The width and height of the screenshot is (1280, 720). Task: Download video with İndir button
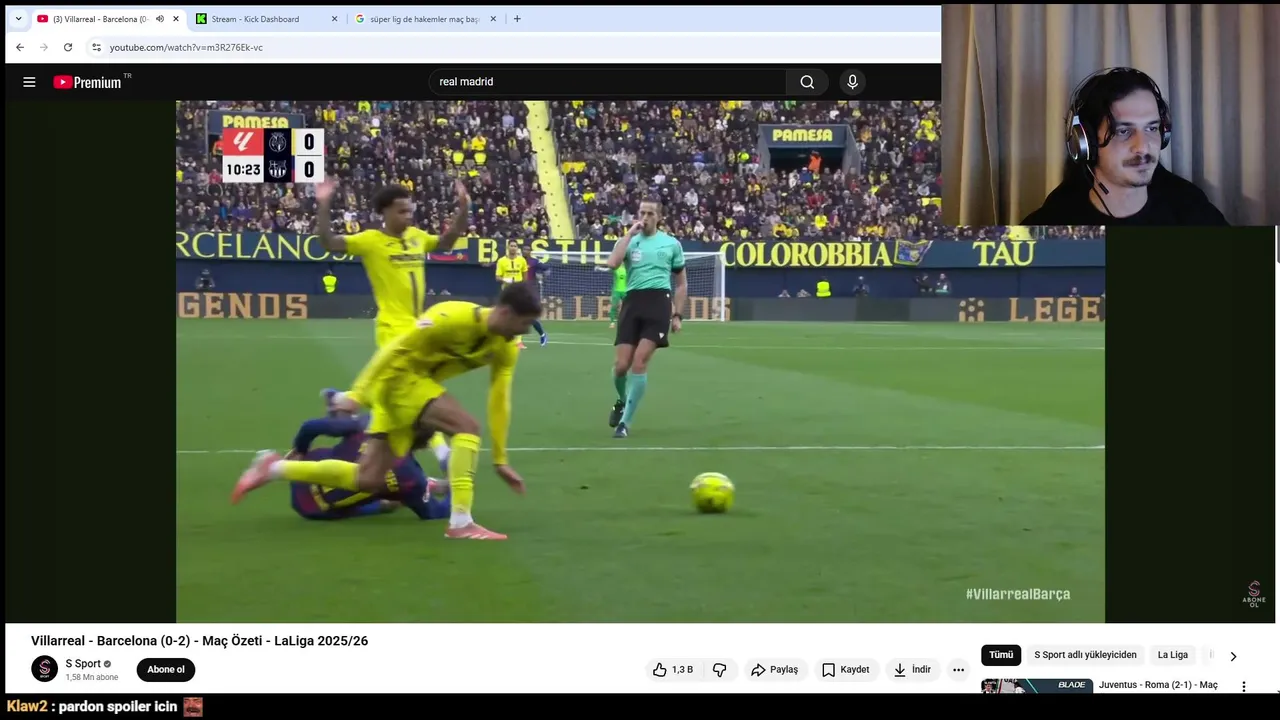912,670
